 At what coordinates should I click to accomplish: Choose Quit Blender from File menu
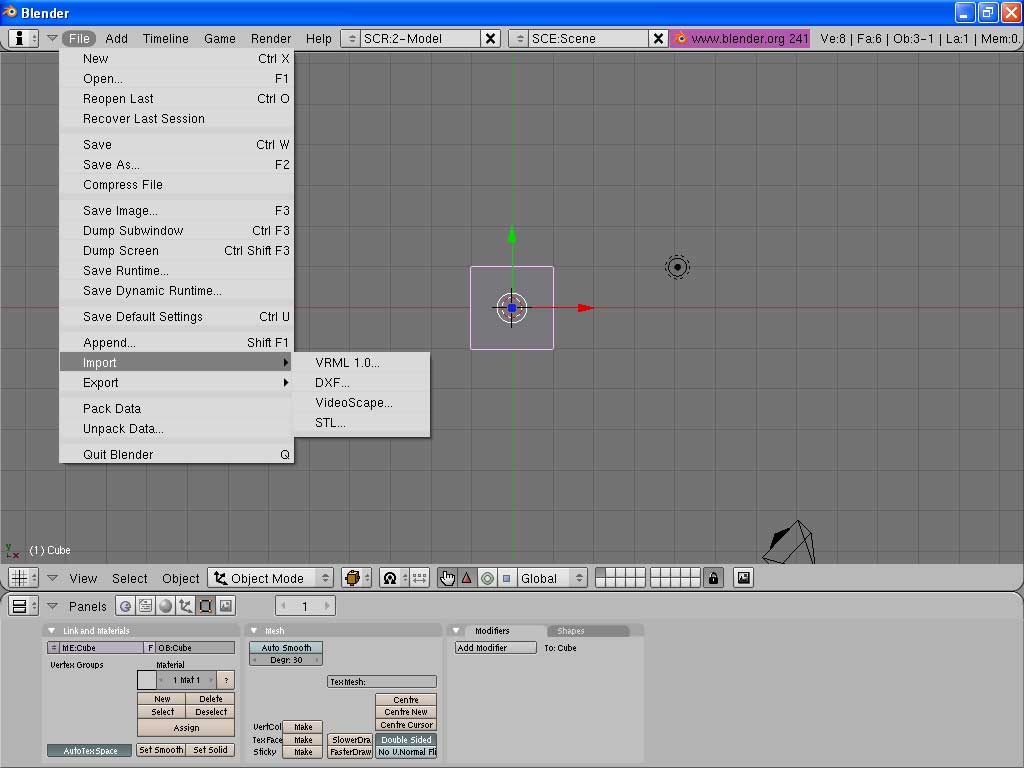pos(176,455)
